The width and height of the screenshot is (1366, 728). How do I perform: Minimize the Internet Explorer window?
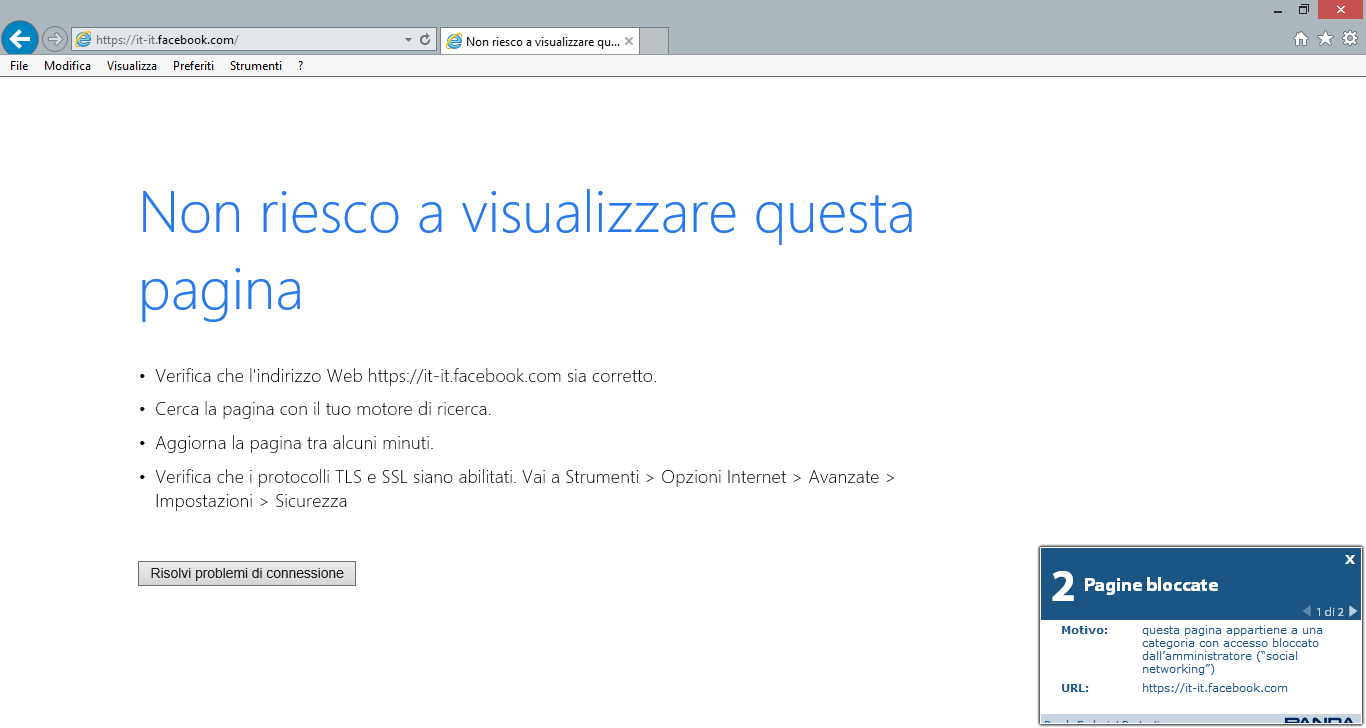click(x=1278, y=10)
